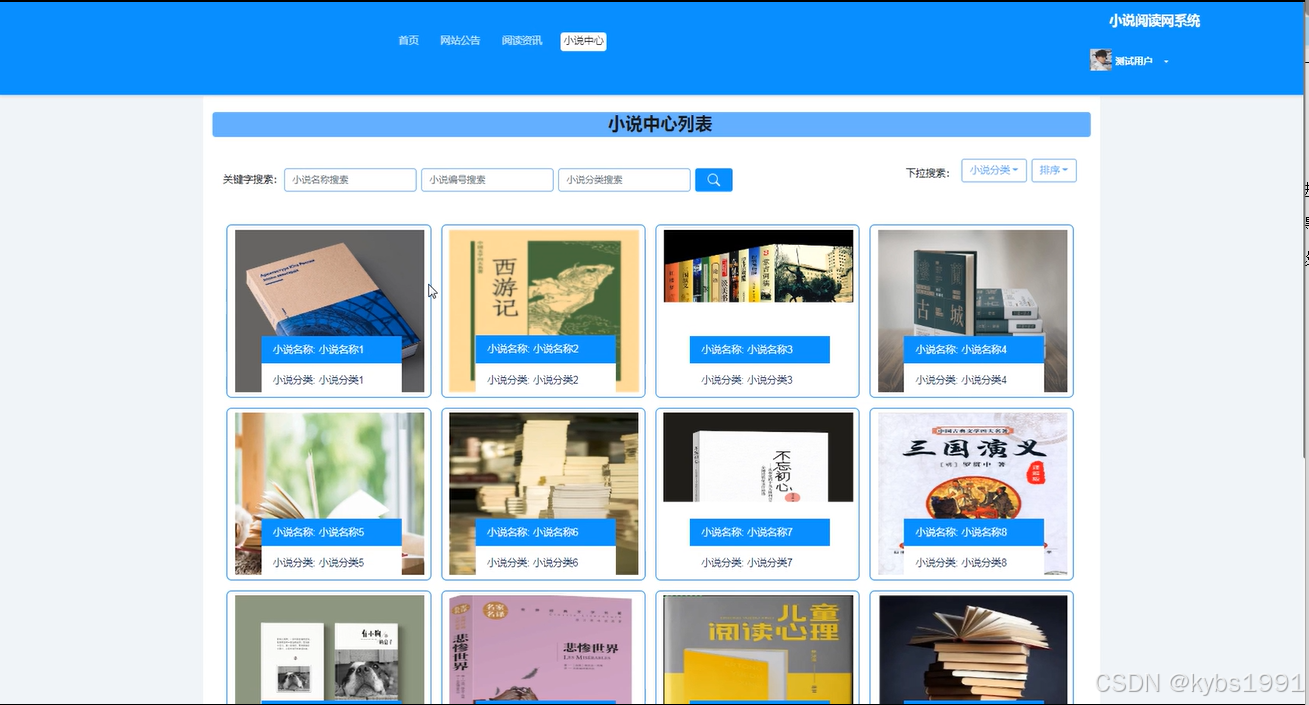Click the 小说名称7 title label
This screenshot has width=1309, height=705.
[x=759, y=533]
